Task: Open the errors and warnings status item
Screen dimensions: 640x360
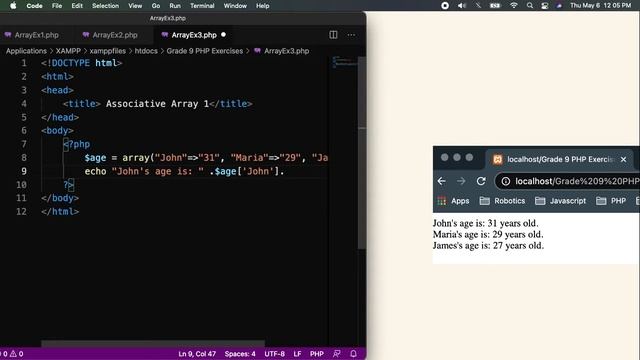Action: [x=12, y=354]
